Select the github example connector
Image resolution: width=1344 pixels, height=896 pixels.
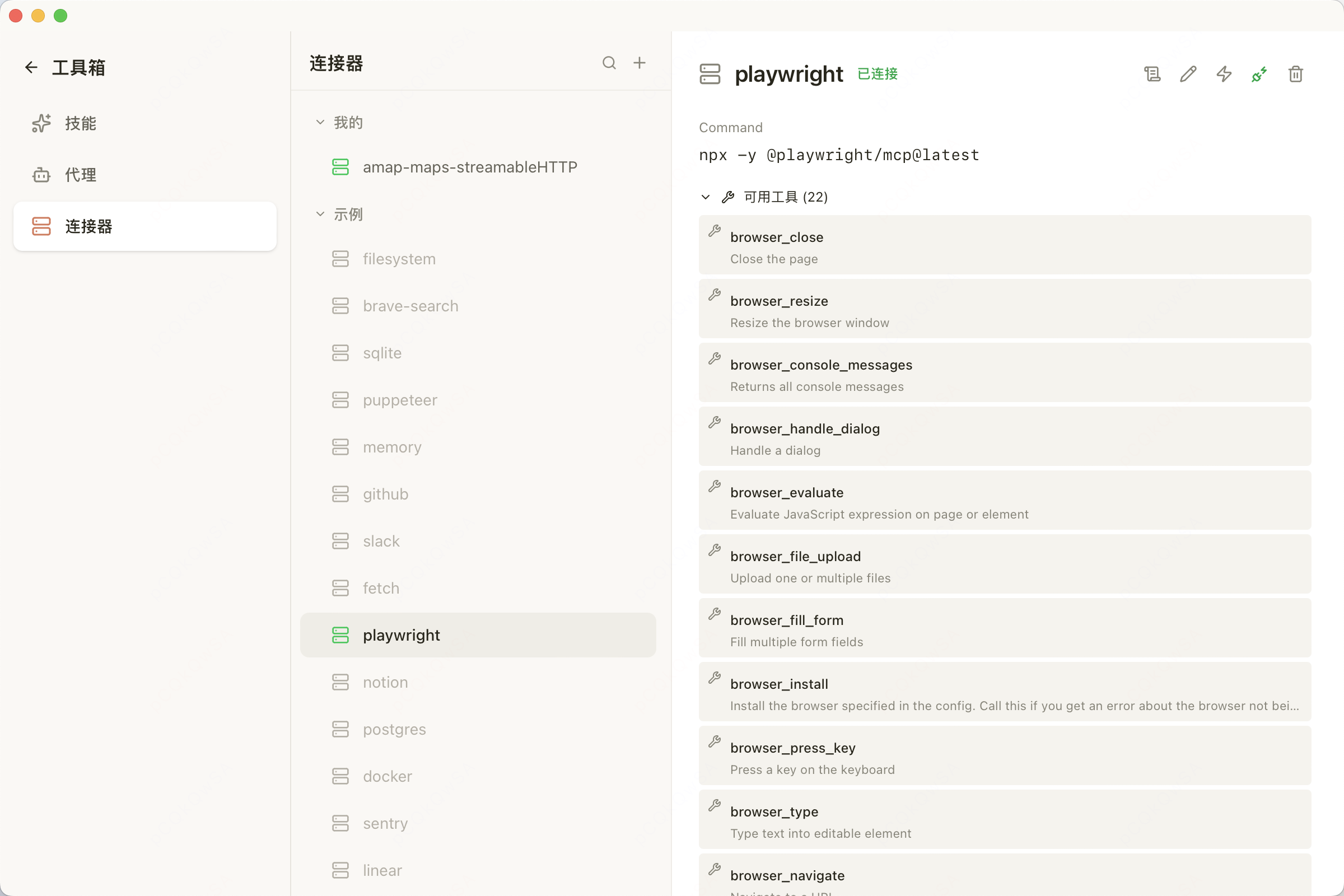coord(386,494)
